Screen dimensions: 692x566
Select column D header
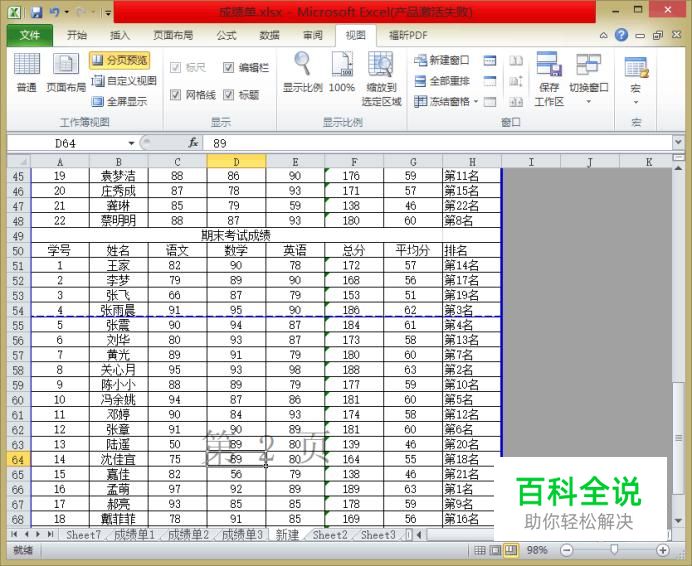(x=236, y=162)
